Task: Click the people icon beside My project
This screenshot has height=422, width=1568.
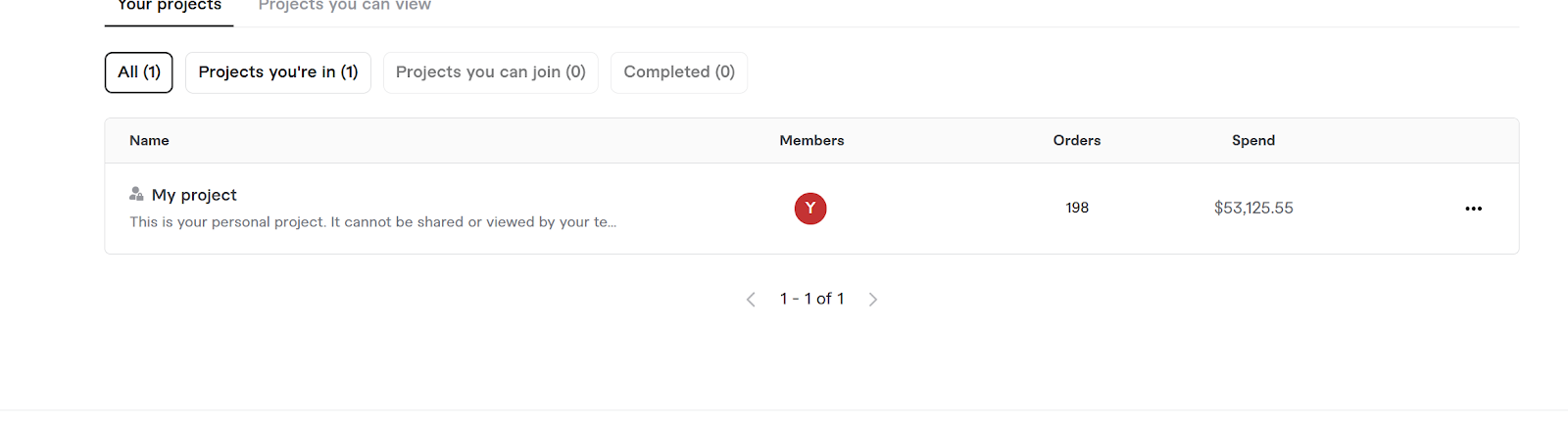Action: click(x=136, y=194)
